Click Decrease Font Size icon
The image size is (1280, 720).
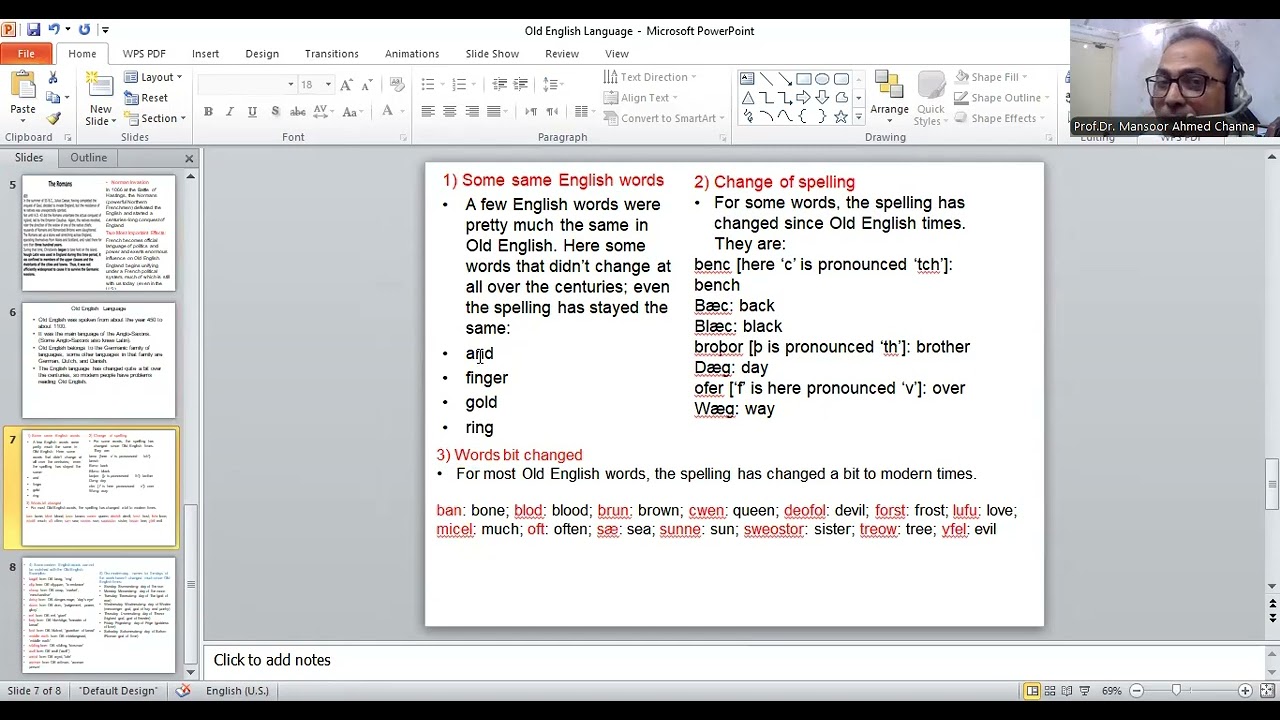tap(369, 85)
